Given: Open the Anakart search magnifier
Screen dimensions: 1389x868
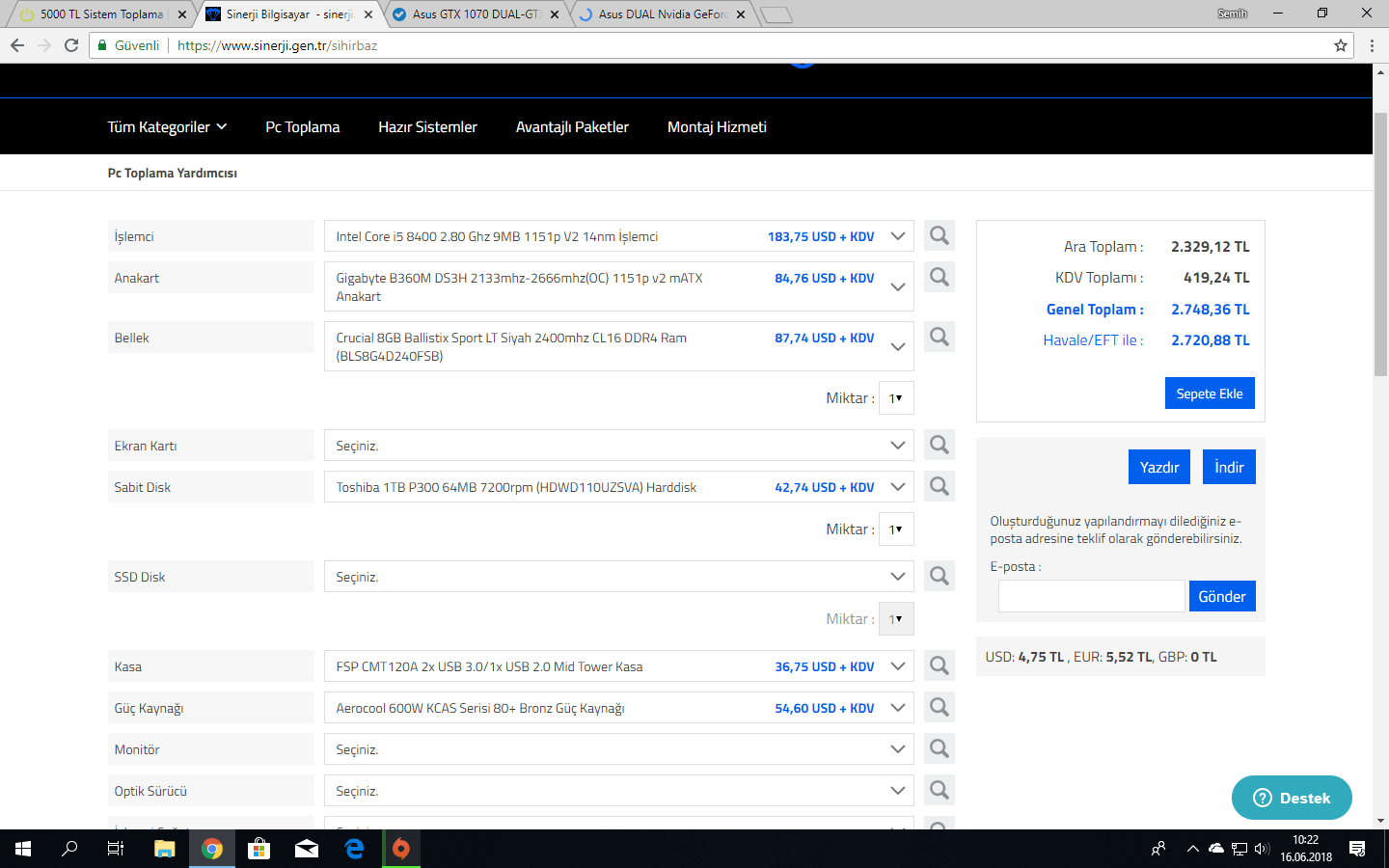Looking at the screenshot, I should coord(940,277).
